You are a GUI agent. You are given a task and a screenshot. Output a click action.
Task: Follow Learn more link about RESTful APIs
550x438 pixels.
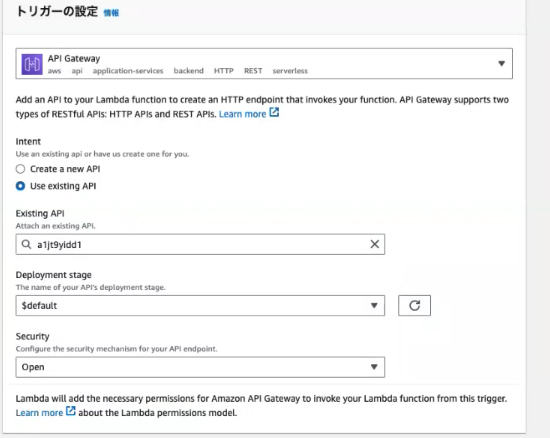(242, 114)
